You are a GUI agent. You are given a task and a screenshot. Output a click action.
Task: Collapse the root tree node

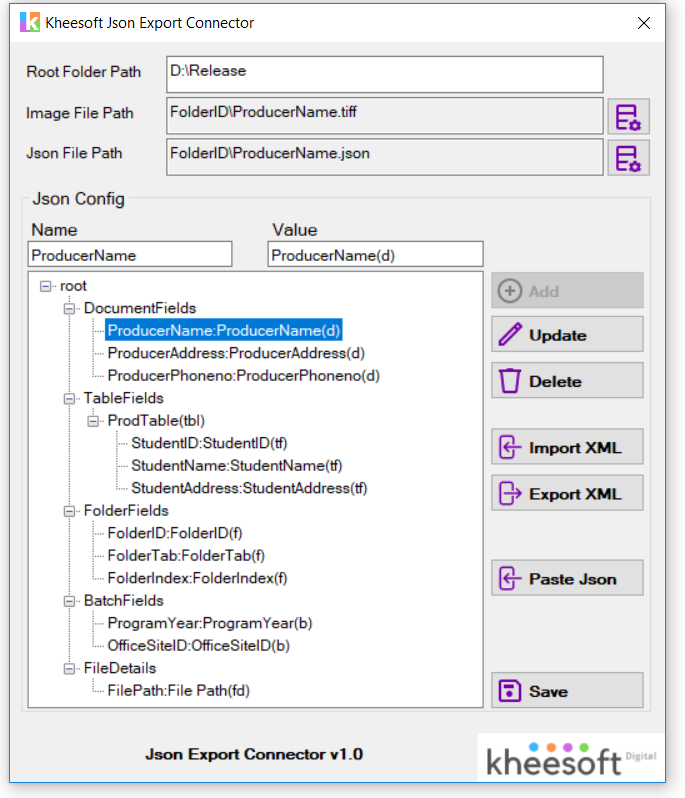[46, 286]
